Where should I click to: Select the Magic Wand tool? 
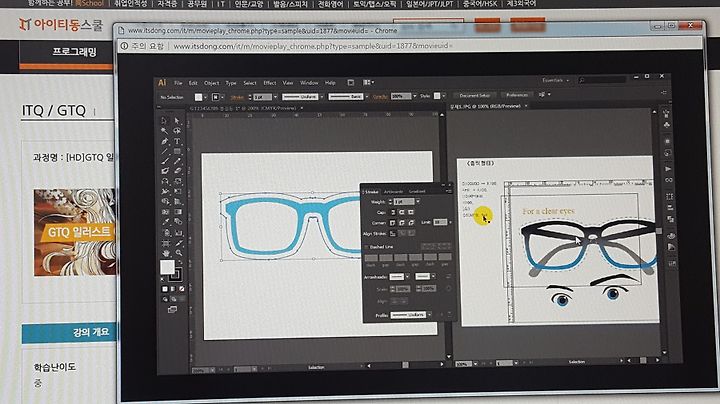click(x=164, y=131)
